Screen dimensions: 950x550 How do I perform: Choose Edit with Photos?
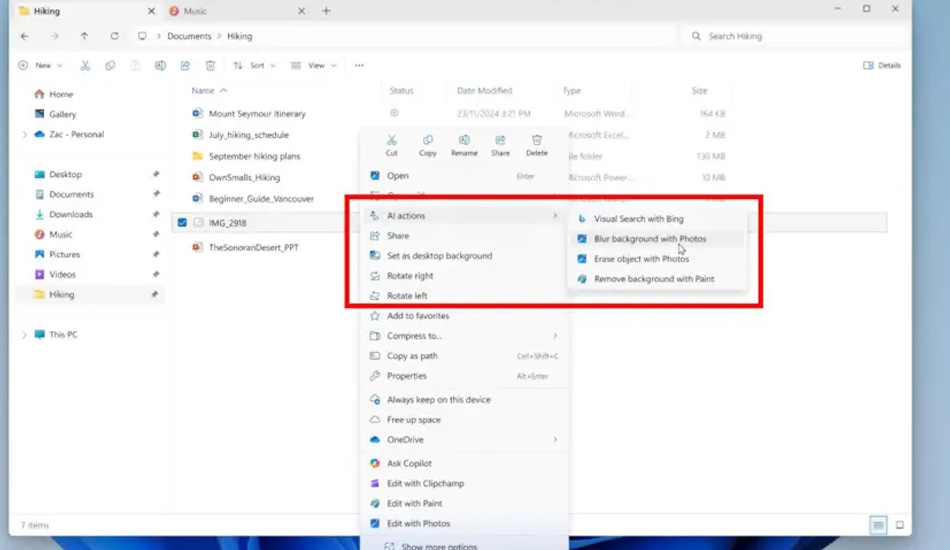[x=464, y=523]
